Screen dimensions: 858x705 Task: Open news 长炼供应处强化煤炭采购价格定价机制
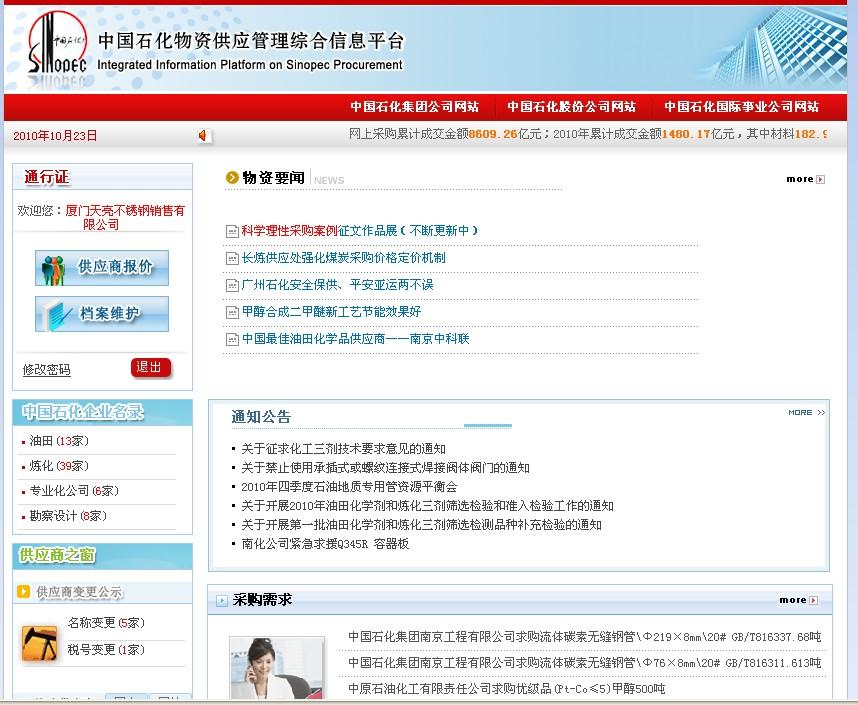click(x=344, y=258)
